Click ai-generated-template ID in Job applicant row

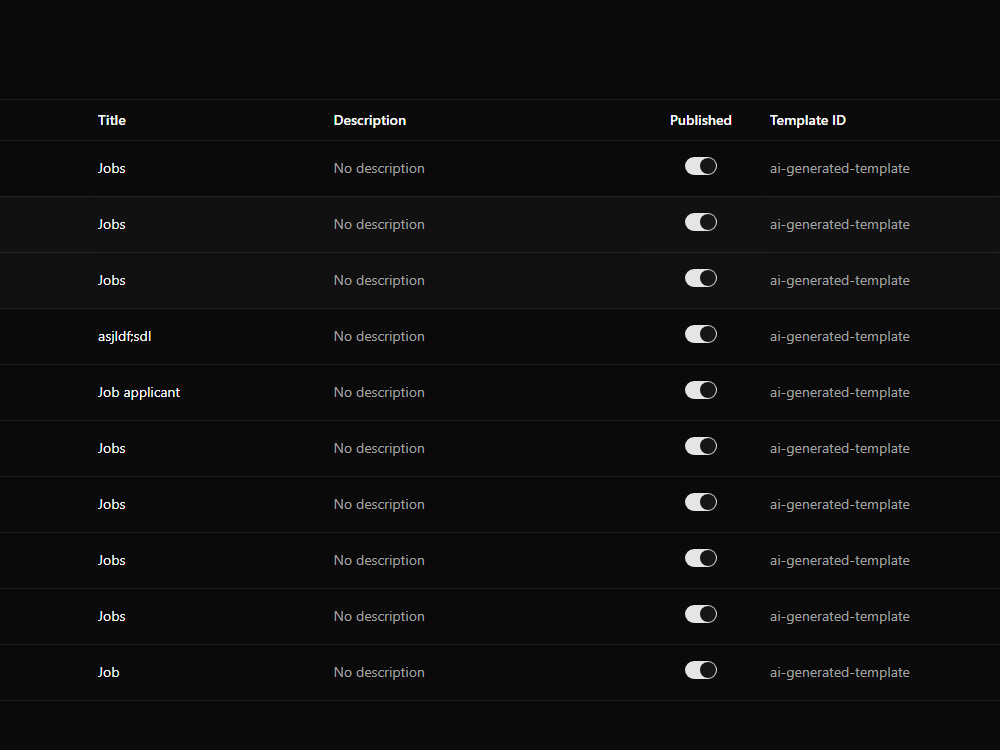tap(839, 393)
